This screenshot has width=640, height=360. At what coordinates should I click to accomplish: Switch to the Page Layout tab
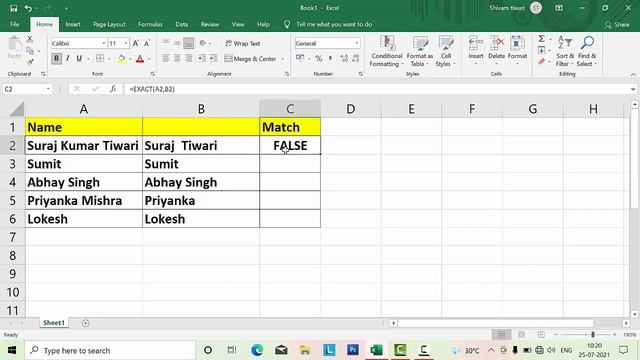click(x=109, y=24)
